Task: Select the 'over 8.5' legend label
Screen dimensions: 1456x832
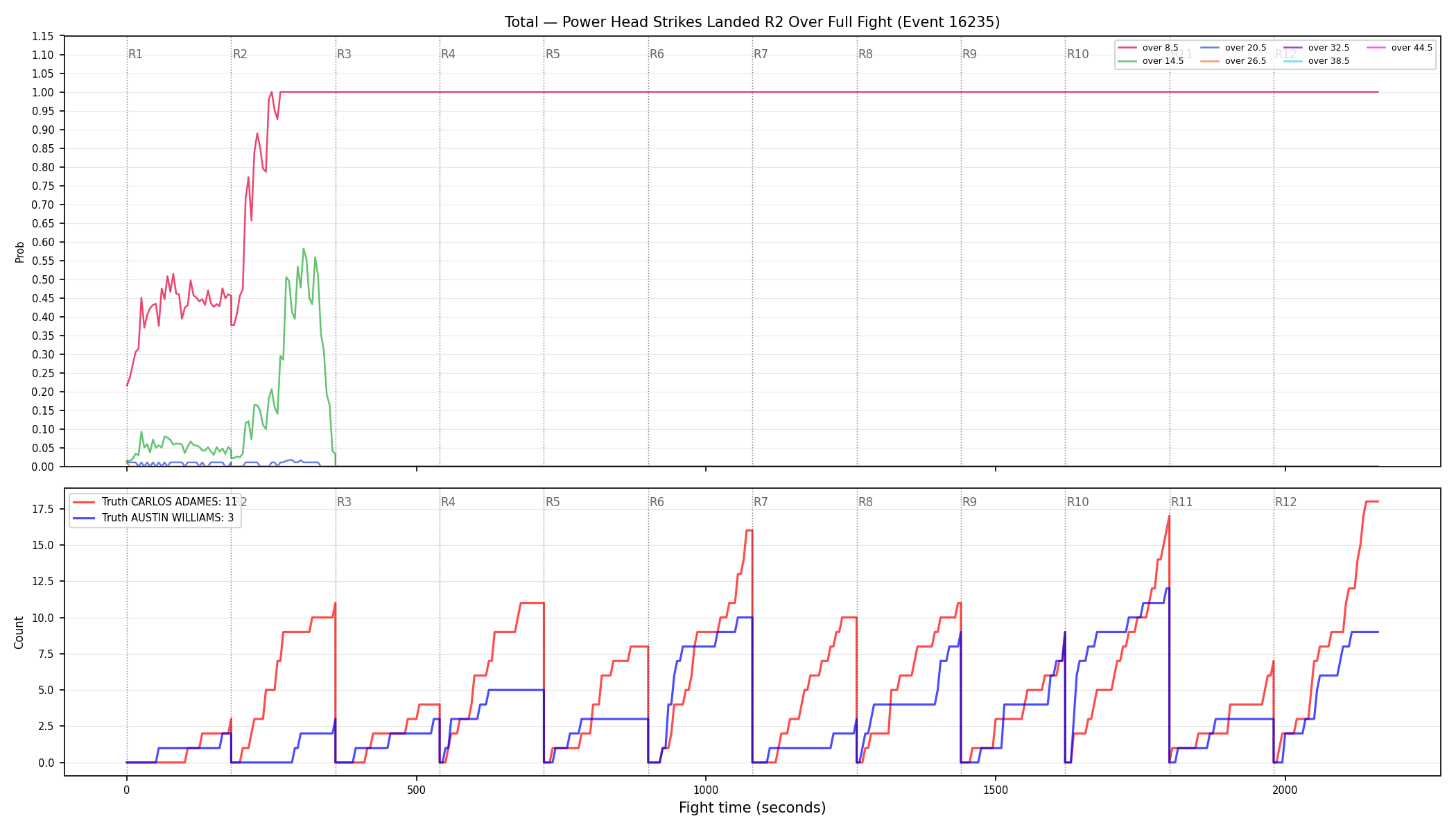Action: tap(1160, 48)
